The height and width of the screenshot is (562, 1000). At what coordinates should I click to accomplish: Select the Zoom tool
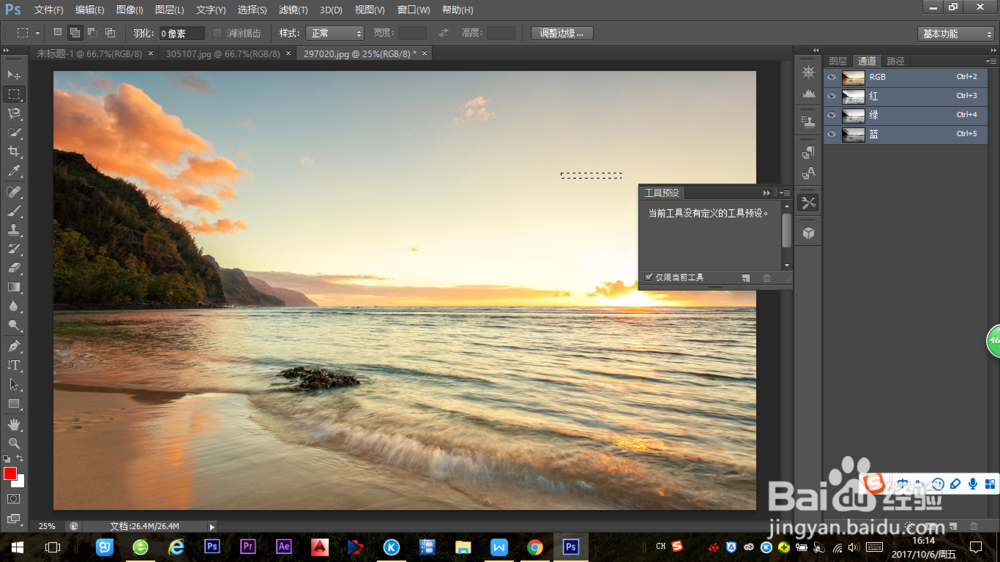(x=13, y=443)
